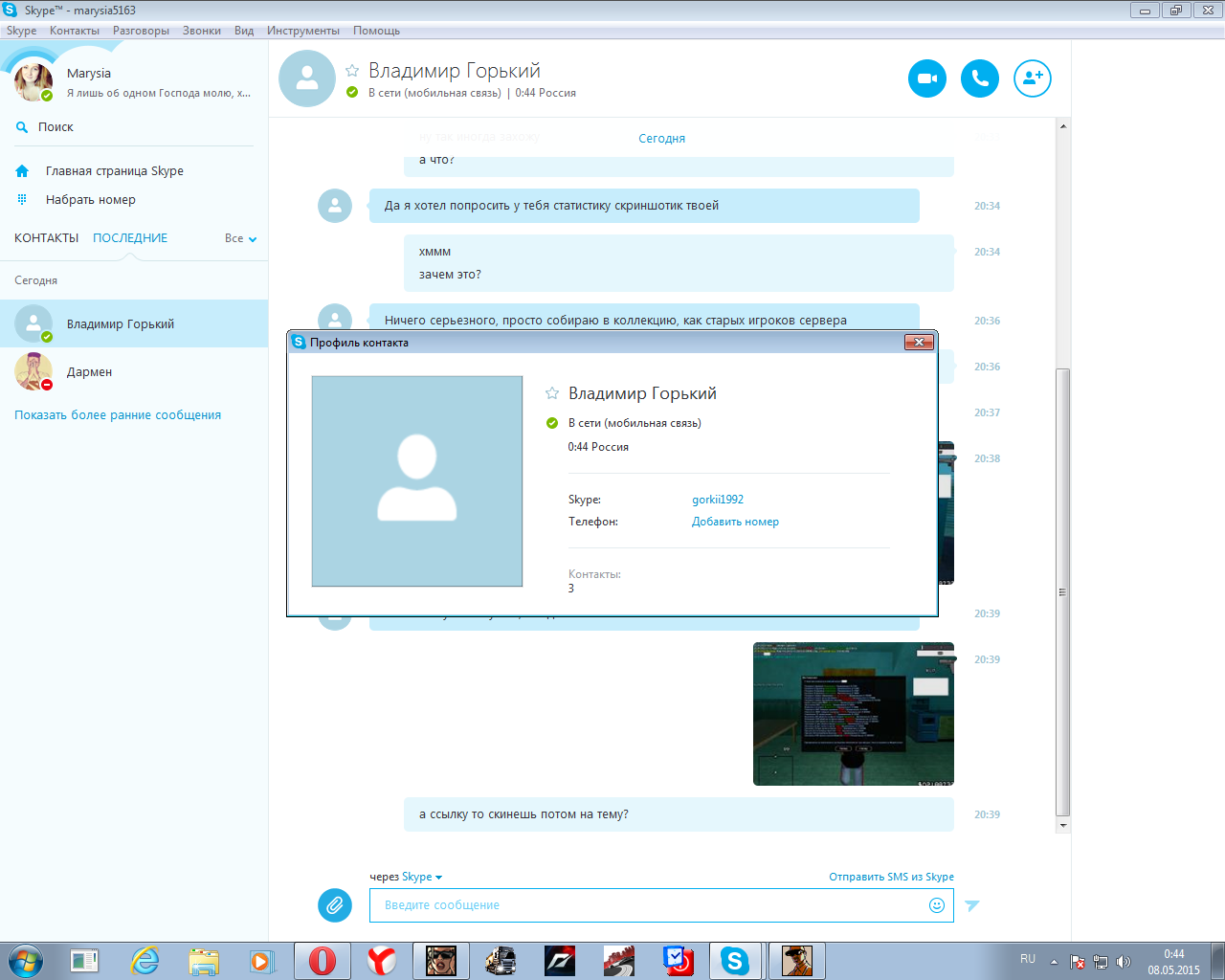1225x980 pixels.
Task: Click Главная страница Skype
Action: tap(115, 171)
